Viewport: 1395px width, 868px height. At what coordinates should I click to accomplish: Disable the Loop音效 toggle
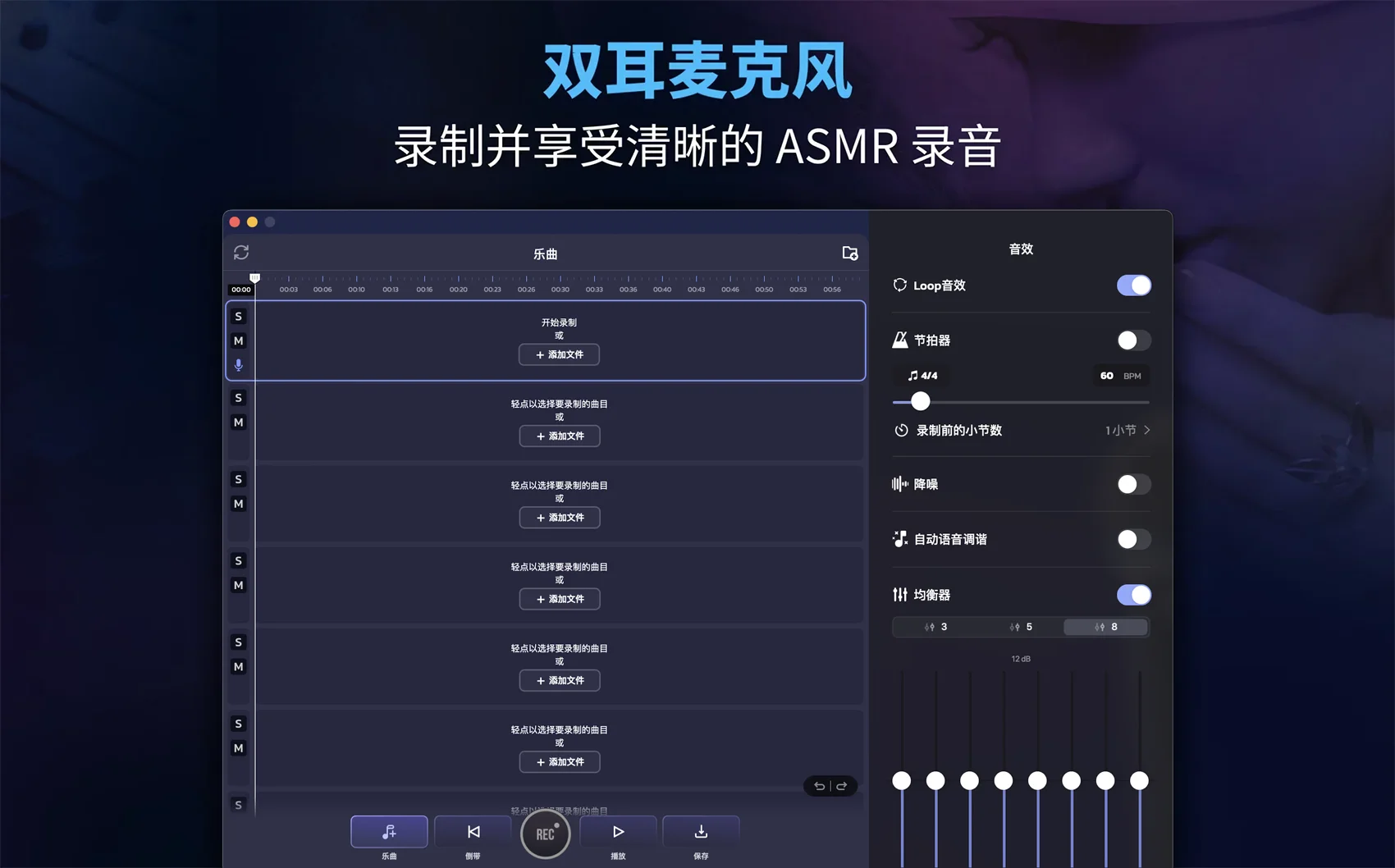coord(1133,286)
